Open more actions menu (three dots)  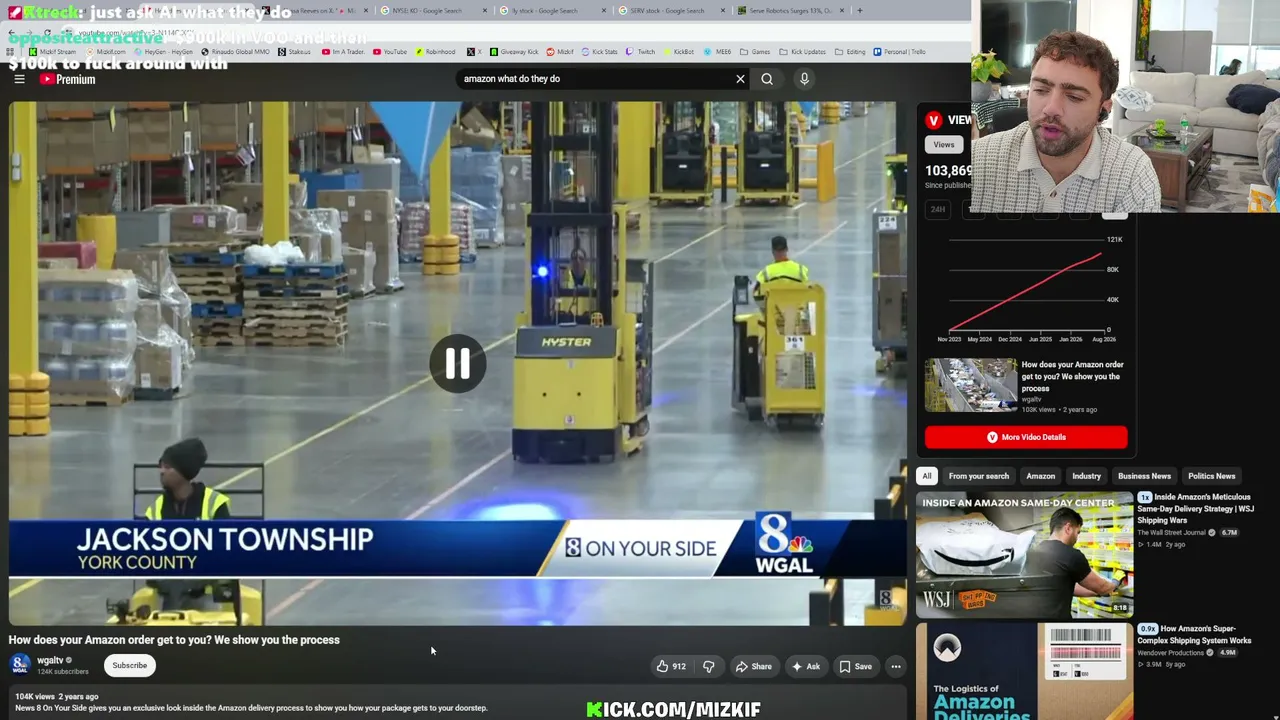tap(896, 666)
